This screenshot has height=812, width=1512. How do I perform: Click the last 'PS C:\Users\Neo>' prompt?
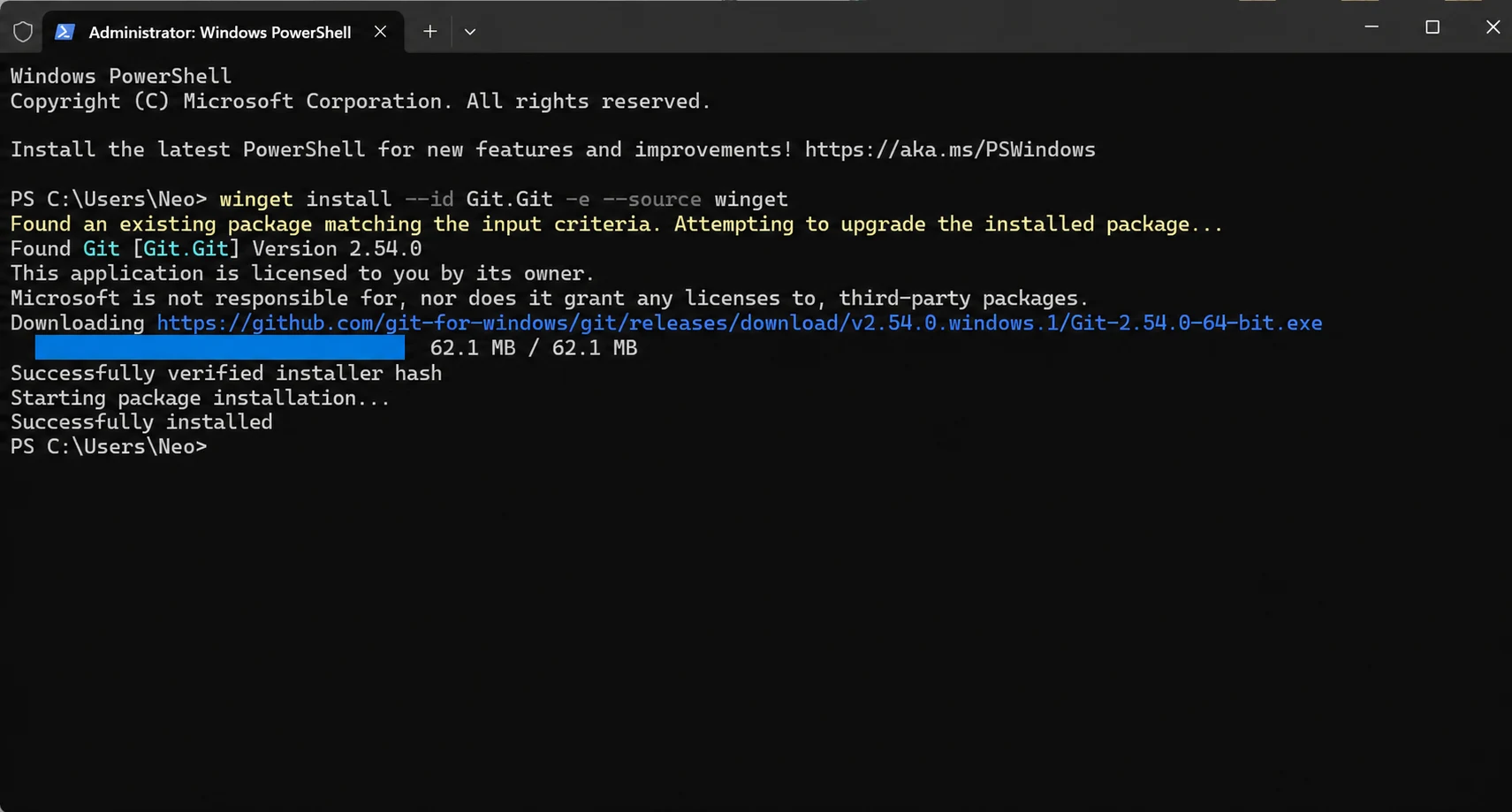coord(109,447)
